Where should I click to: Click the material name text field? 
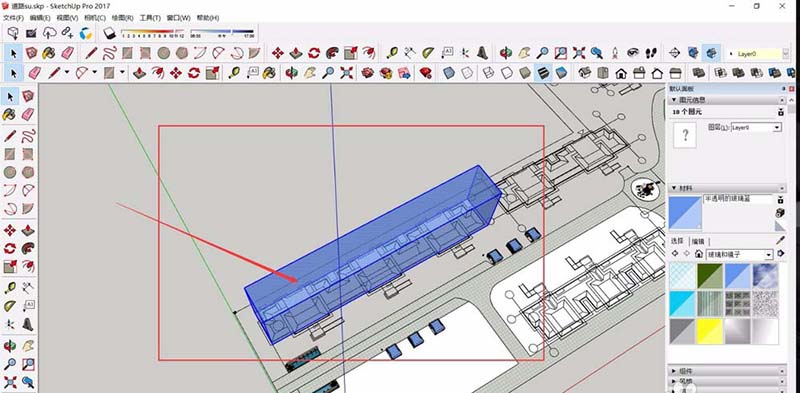(x=738, y=199)
